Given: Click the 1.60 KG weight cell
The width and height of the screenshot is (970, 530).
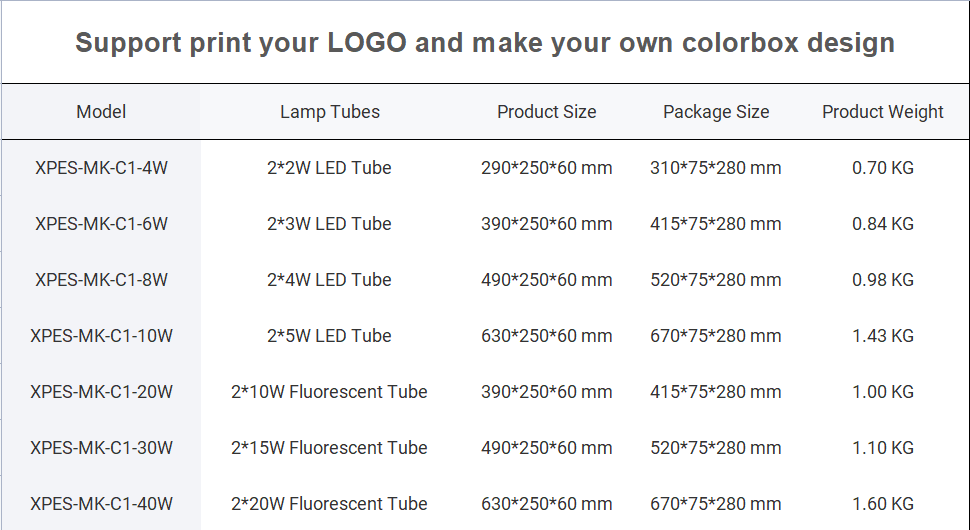Looking at the screenshot, I should [883, 504].
